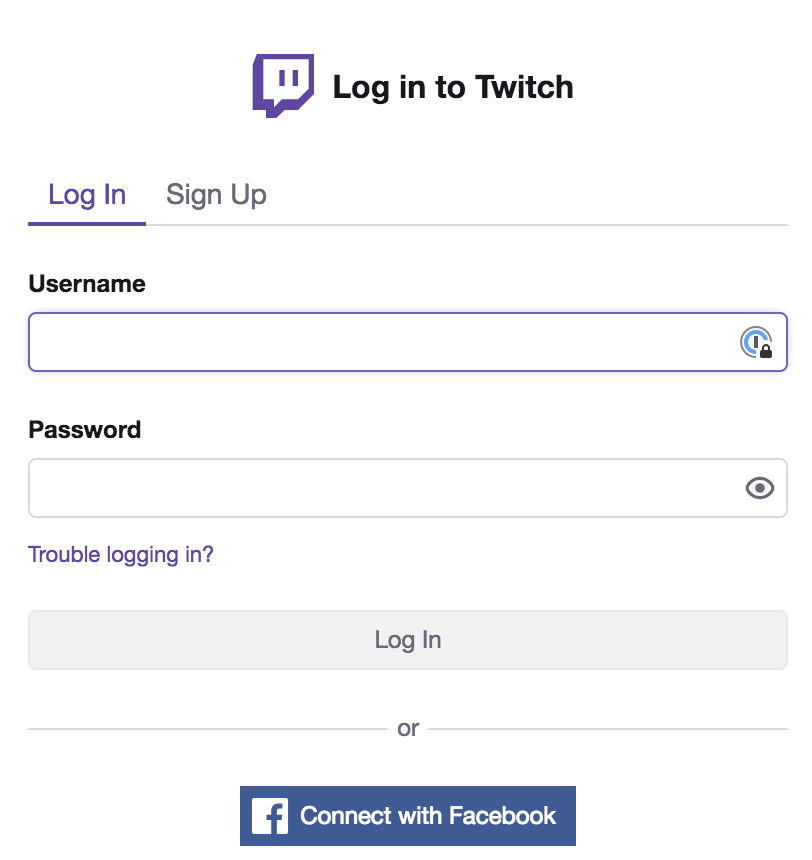Click the gray divider line under the tabs

coord(467,224)
